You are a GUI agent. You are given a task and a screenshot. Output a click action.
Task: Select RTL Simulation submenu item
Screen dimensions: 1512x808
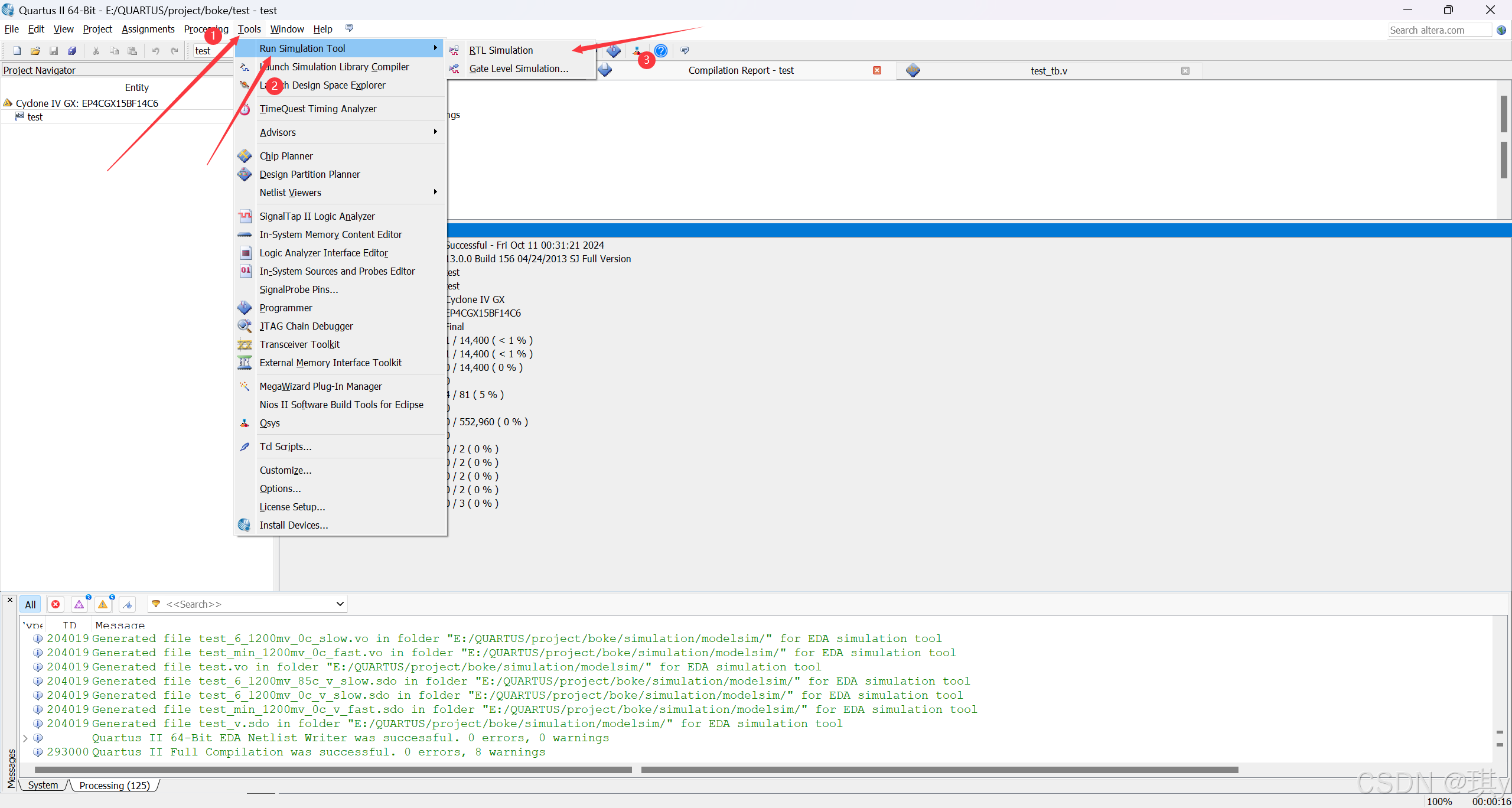pyautogui.click(x=501, y=50)
